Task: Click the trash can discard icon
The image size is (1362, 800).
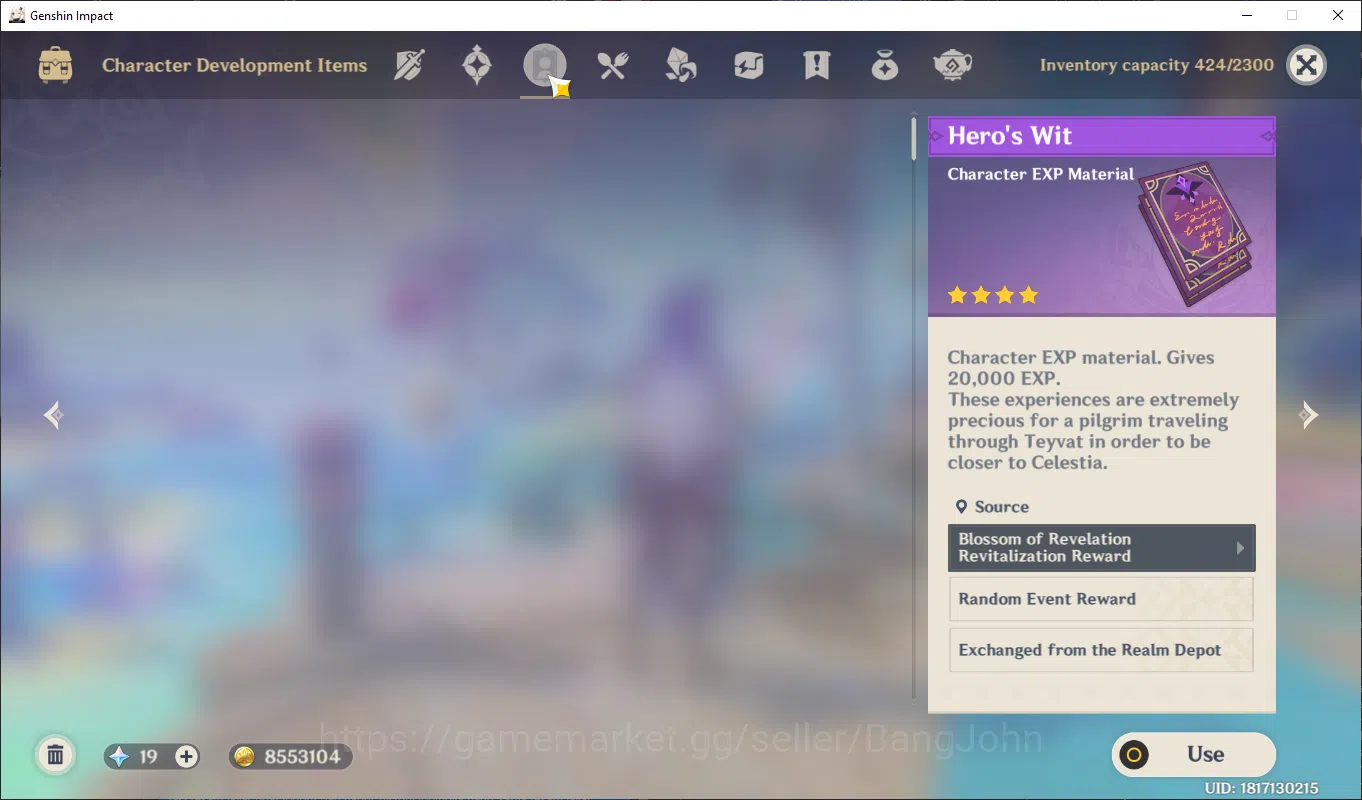Action: point(56,755)
